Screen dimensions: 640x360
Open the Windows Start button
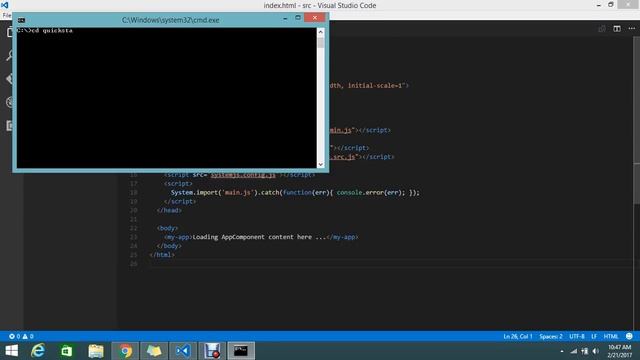point(11,351)
